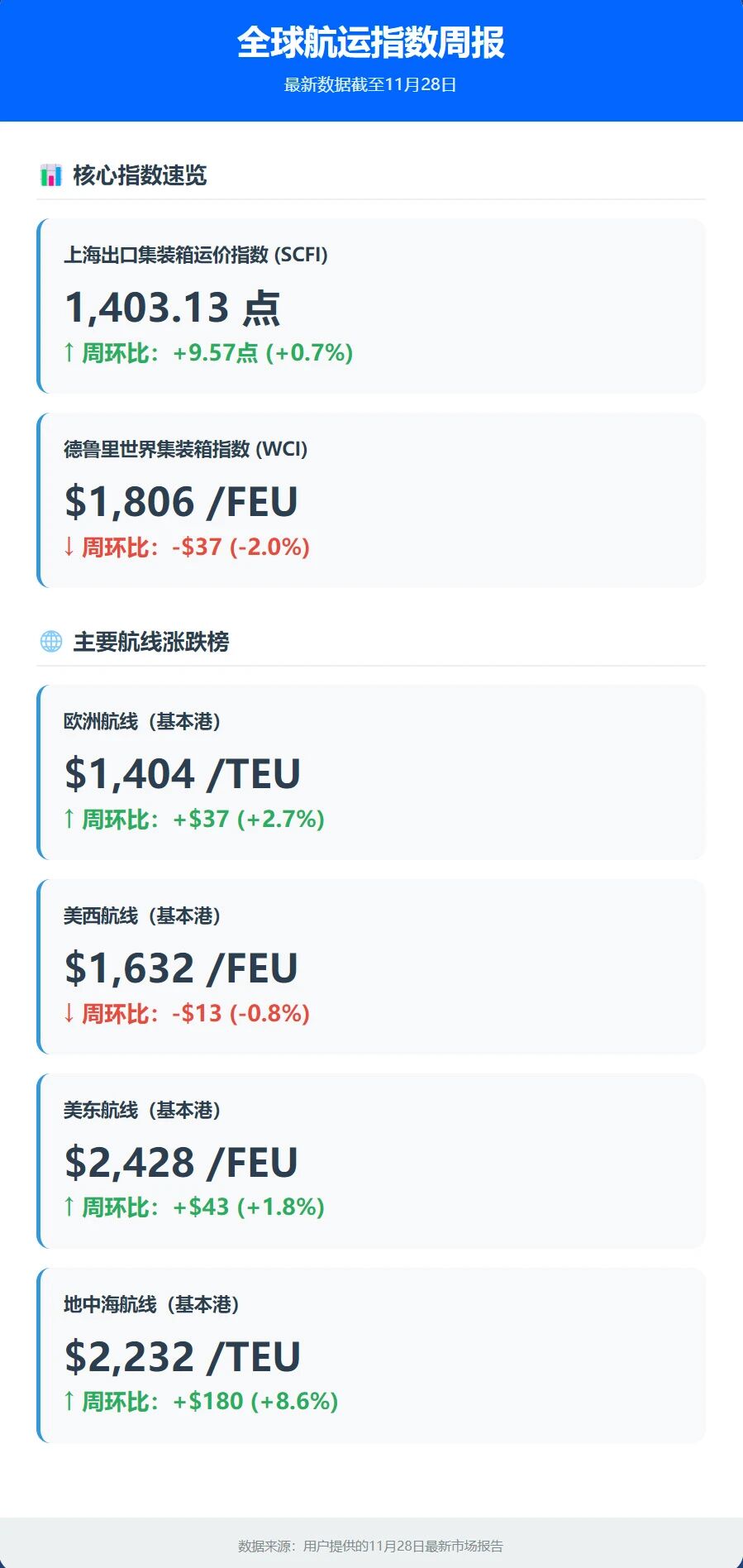Click the 1,403.13 点 index value

[x=173, y=308]
